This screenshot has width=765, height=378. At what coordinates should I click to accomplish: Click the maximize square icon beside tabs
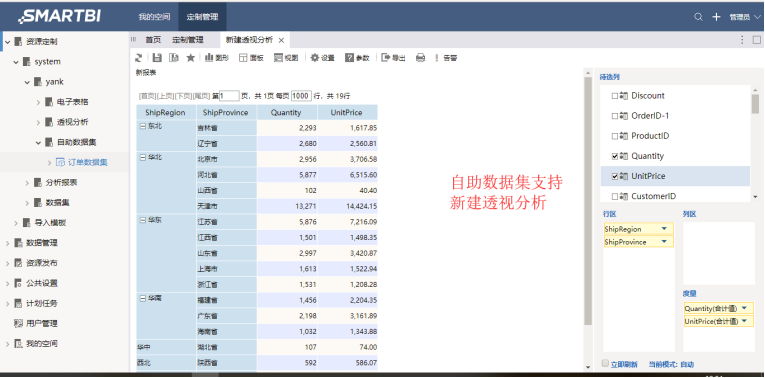pos(757,40)
